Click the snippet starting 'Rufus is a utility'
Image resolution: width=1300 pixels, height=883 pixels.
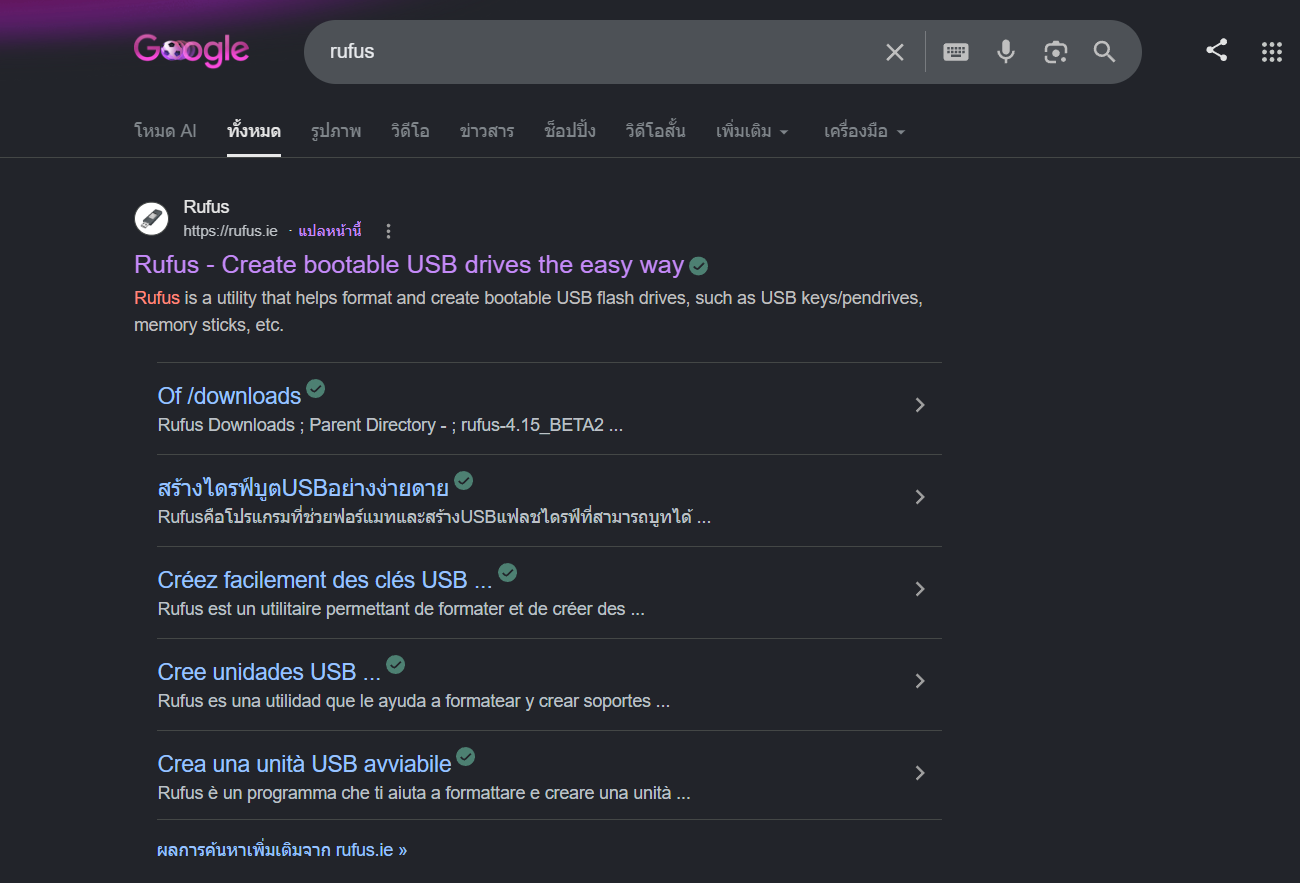tap(528, 311)
